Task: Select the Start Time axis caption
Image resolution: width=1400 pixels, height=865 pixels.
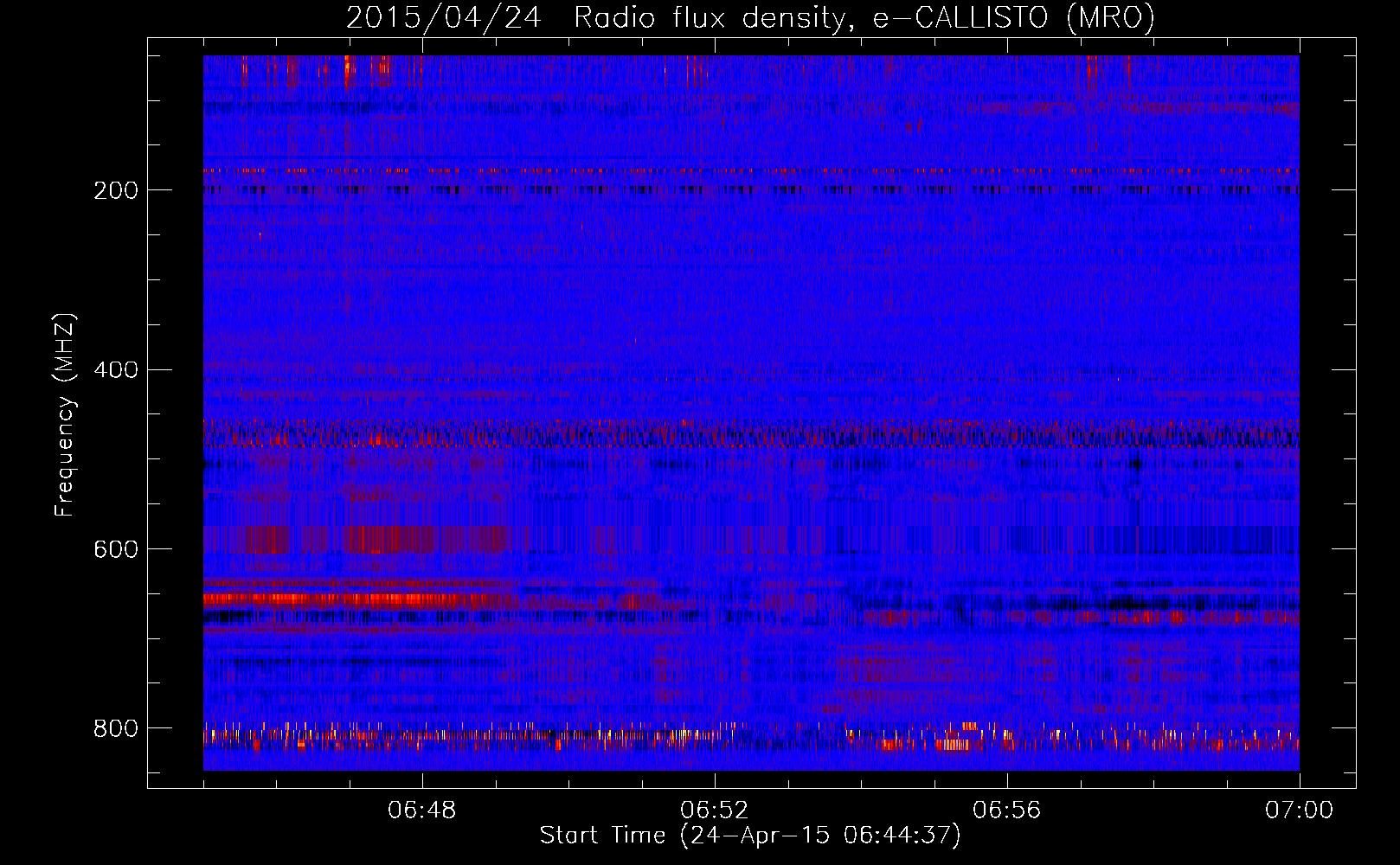Action: 750,836
